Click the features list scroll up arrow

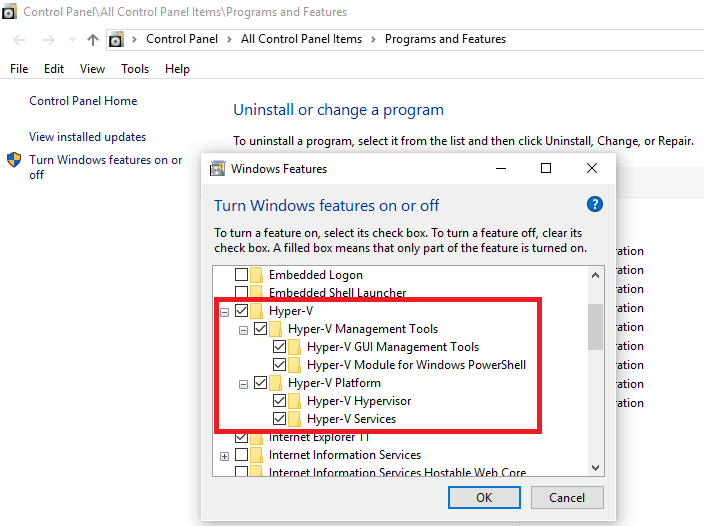click(595, 275)
